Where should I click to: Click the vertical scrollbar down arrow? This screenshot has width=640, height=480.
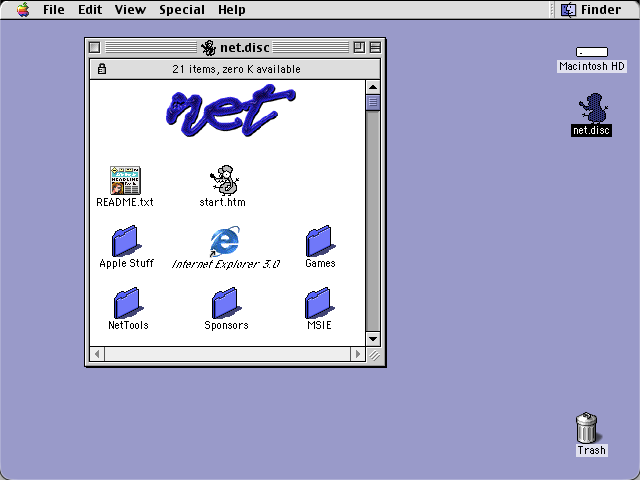coord(373,339)
